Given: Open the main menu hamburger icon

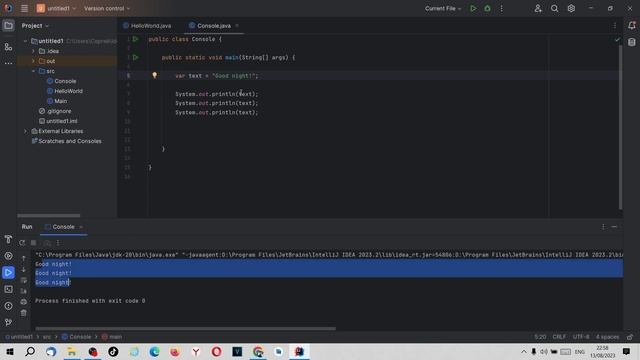Looking at the screenshot, I should click(x=24, y=8).
